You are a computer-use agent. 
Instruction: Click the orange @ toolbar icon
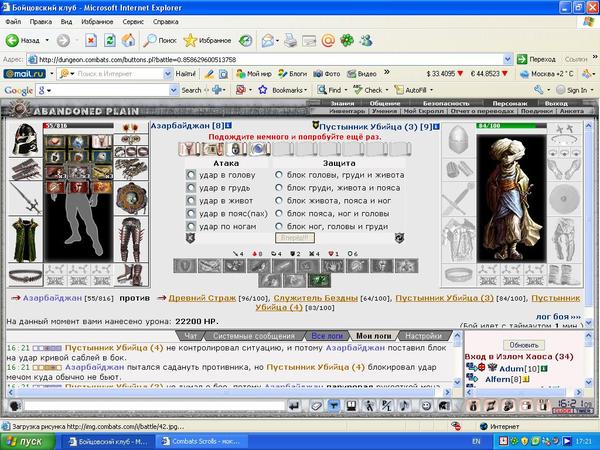(328, 40)
